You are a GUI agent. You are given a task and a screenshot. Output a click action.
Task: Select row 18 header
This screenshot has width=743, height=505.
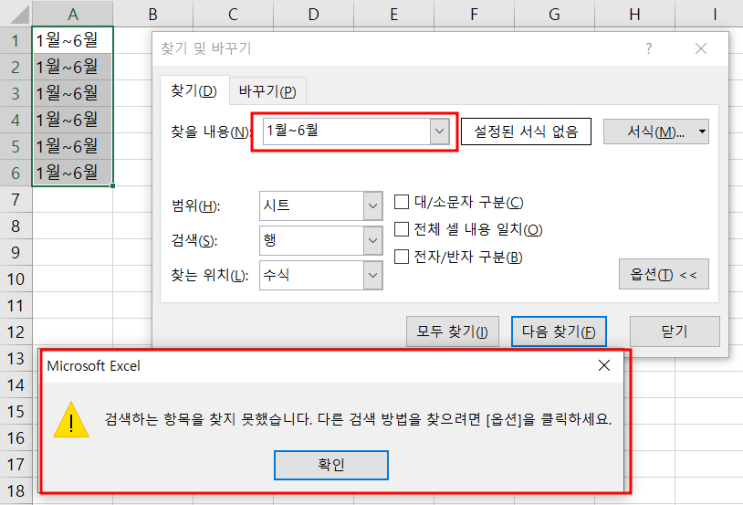point(16,491)
